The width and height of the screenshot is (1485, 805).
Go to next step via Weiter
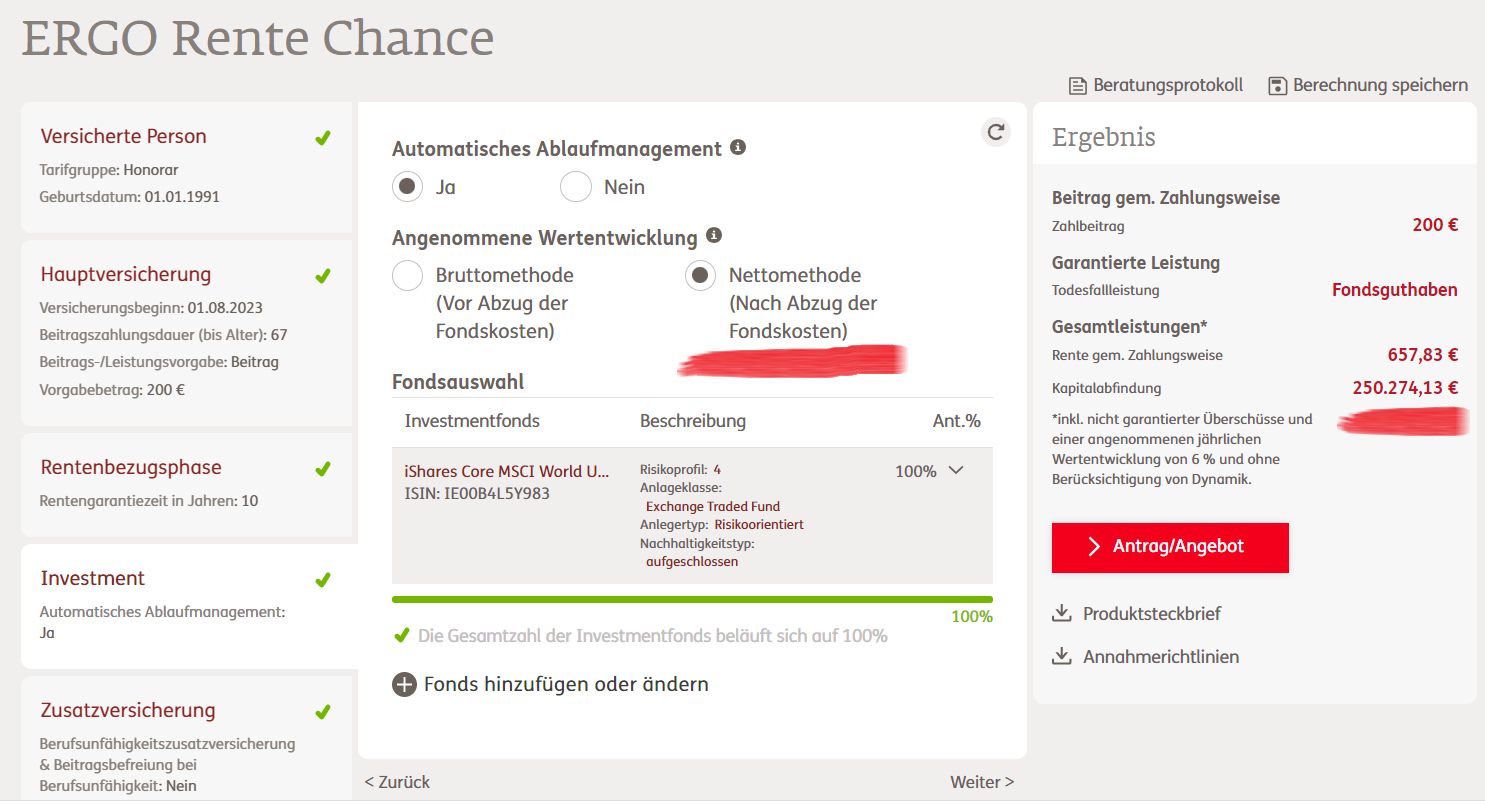(982, 782)
